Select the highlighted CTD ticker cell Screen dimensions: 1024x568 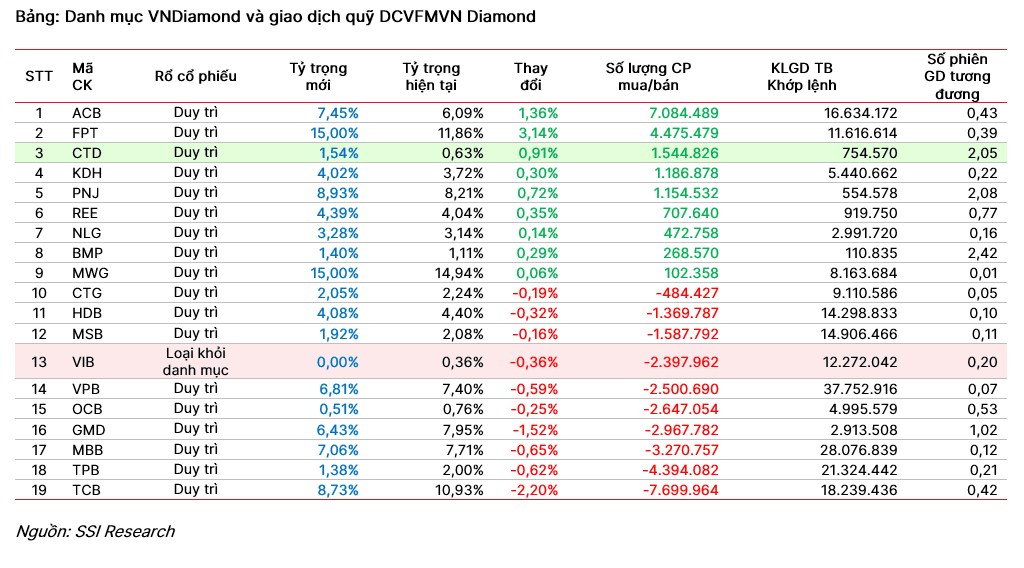click(86, 153)
